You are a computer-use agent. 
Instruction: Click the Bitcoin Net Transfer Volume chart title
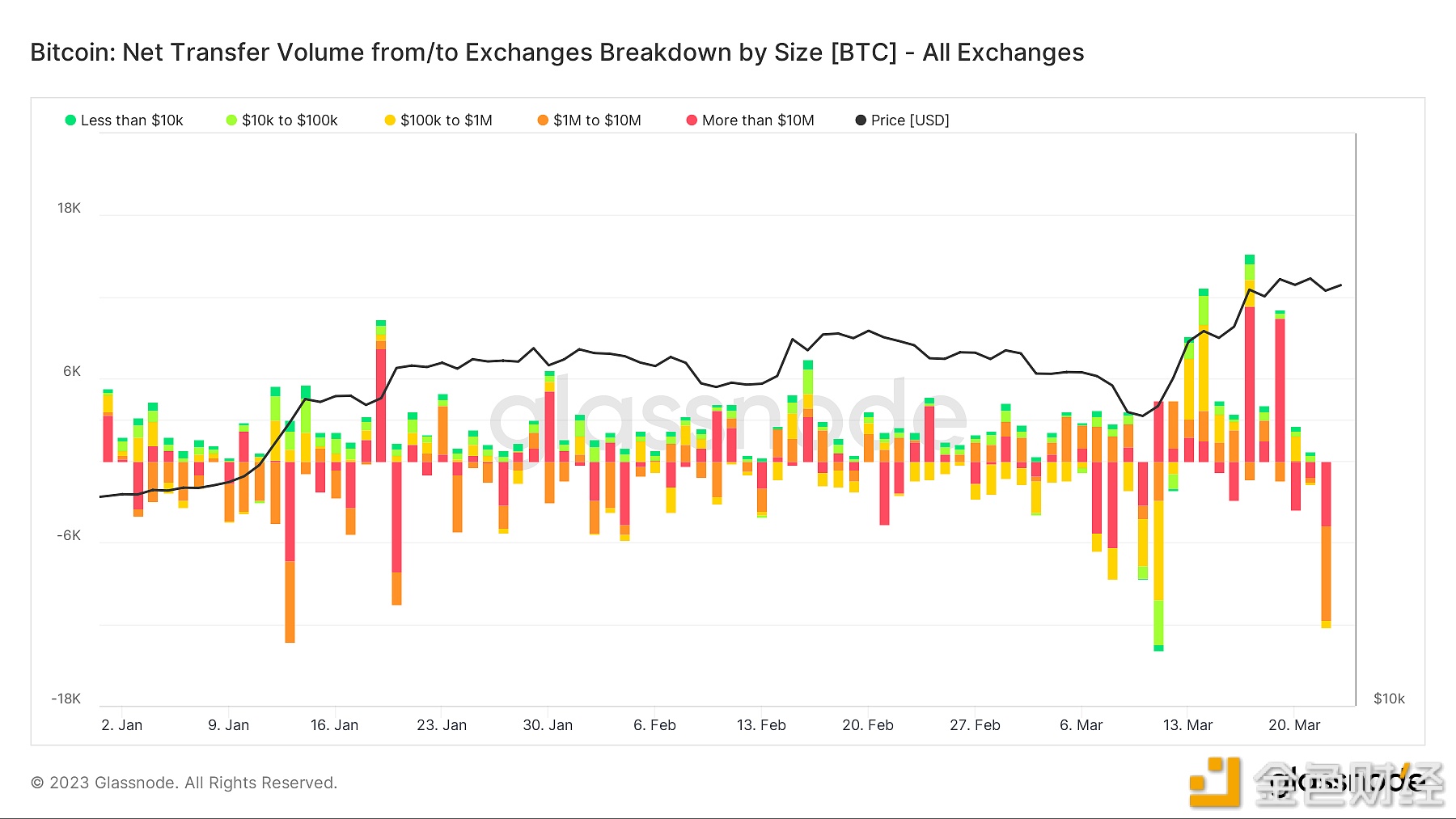coord(557,53)
